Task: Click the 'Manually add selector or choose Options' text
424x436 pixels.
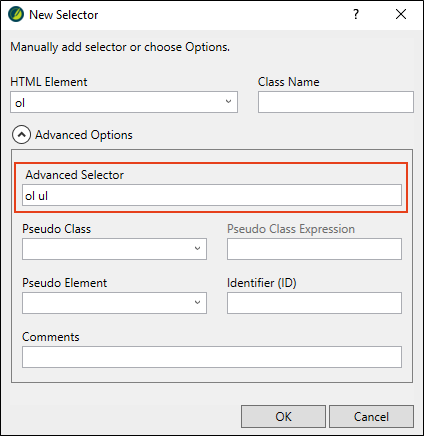Action: pos(120,47)
